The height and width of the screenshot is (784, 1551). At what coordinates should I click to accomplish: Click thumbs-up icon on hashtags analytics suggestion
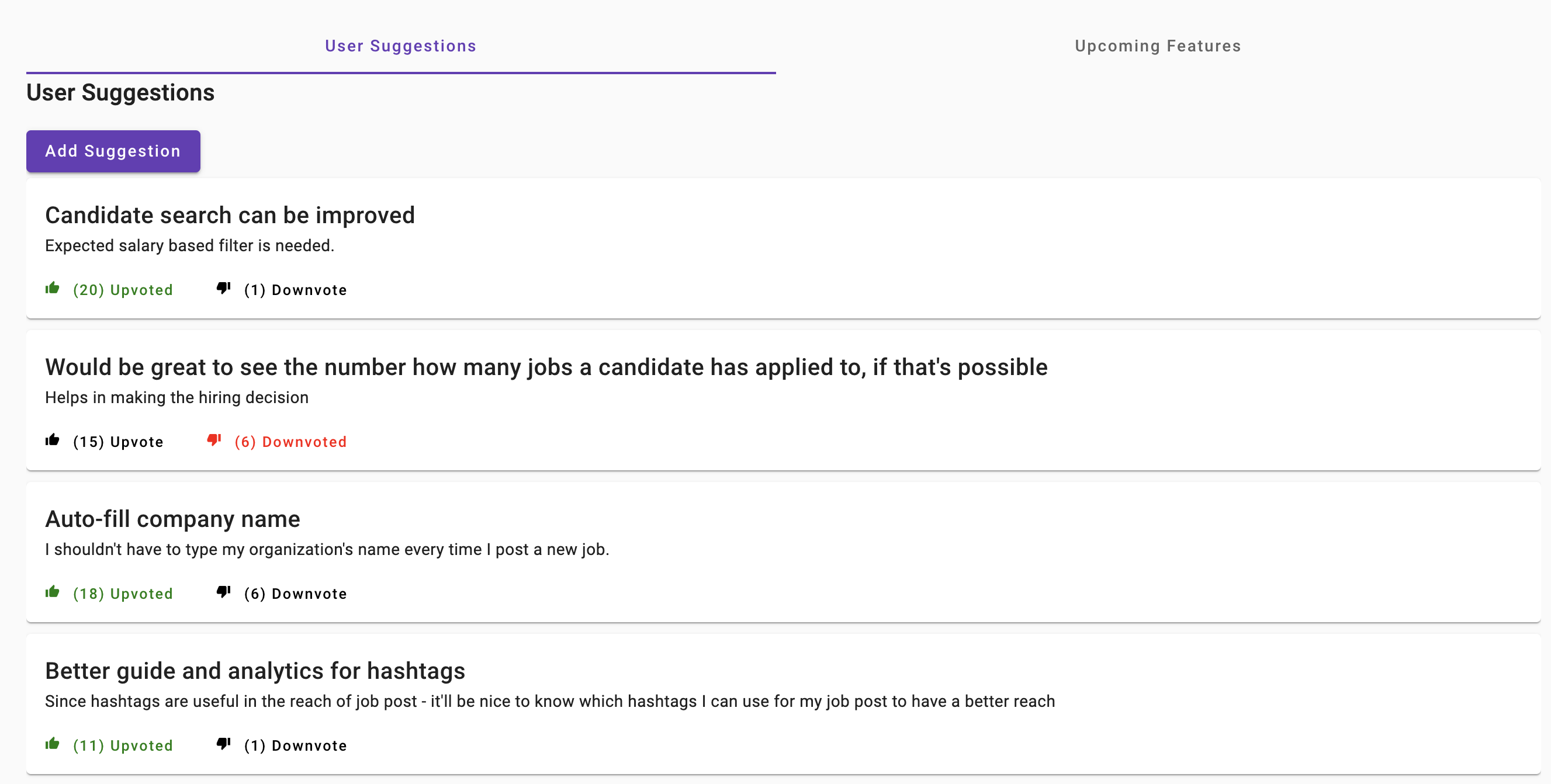pos(53,744)
